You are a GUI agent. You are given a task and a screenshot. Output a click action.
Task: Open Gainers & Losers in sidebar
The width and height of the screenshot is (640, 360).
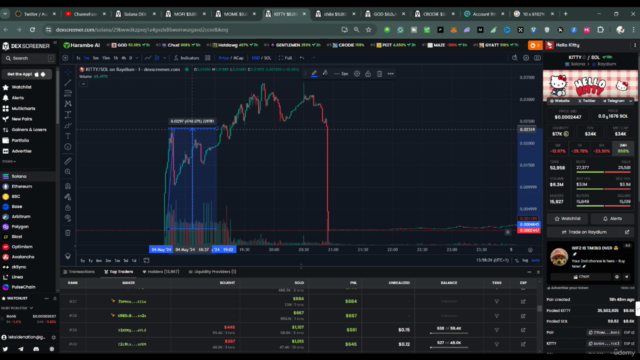(28, 130)
